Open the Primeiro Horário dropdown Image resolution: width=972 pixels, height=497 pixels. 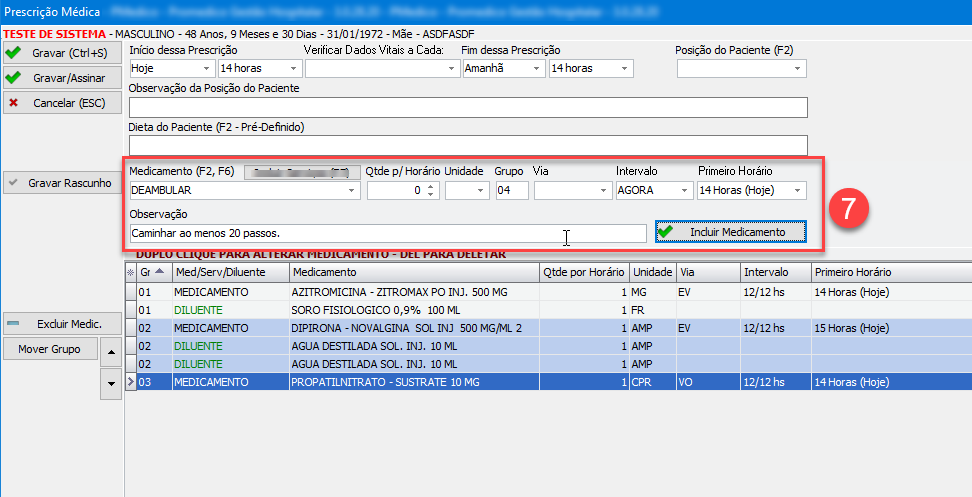[x=797, y=190]
